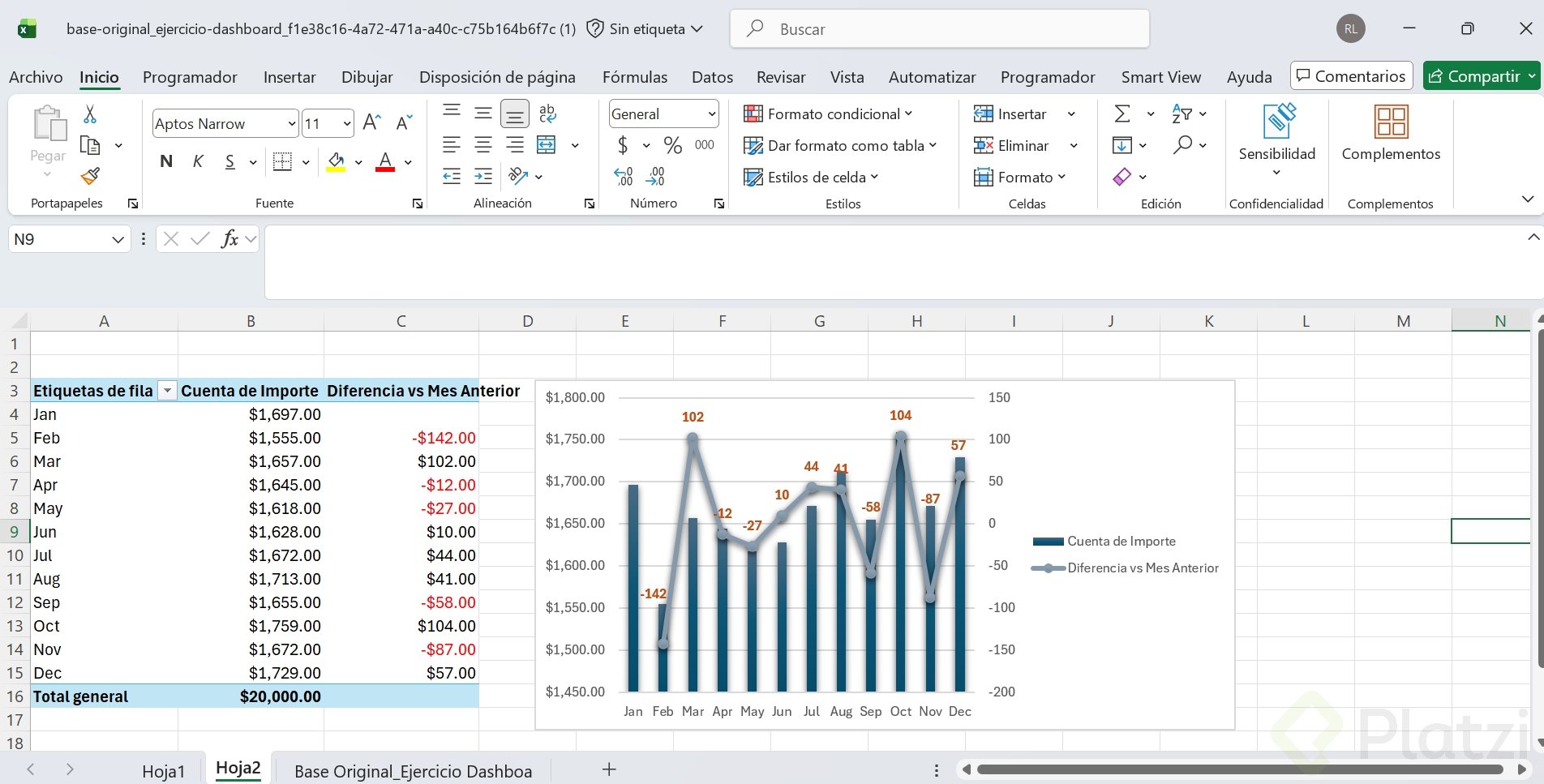Click the Increase Font Size icon
Screen dimensions: 1544x784
pos(371,123)
